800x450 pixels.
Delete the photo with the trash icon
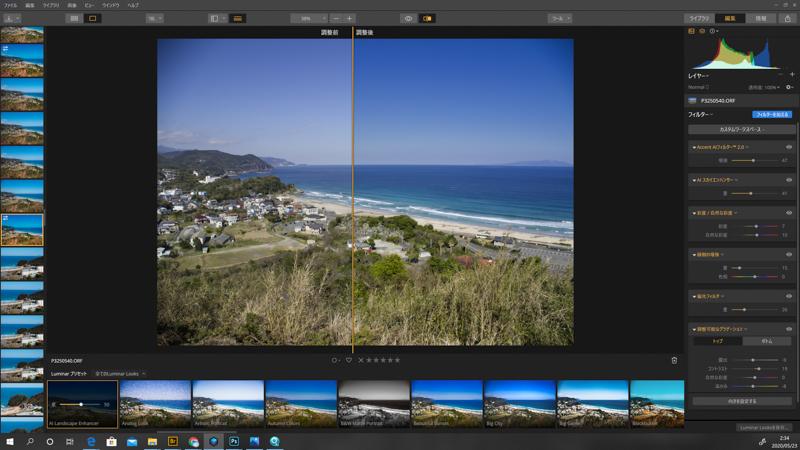(674, 360)
